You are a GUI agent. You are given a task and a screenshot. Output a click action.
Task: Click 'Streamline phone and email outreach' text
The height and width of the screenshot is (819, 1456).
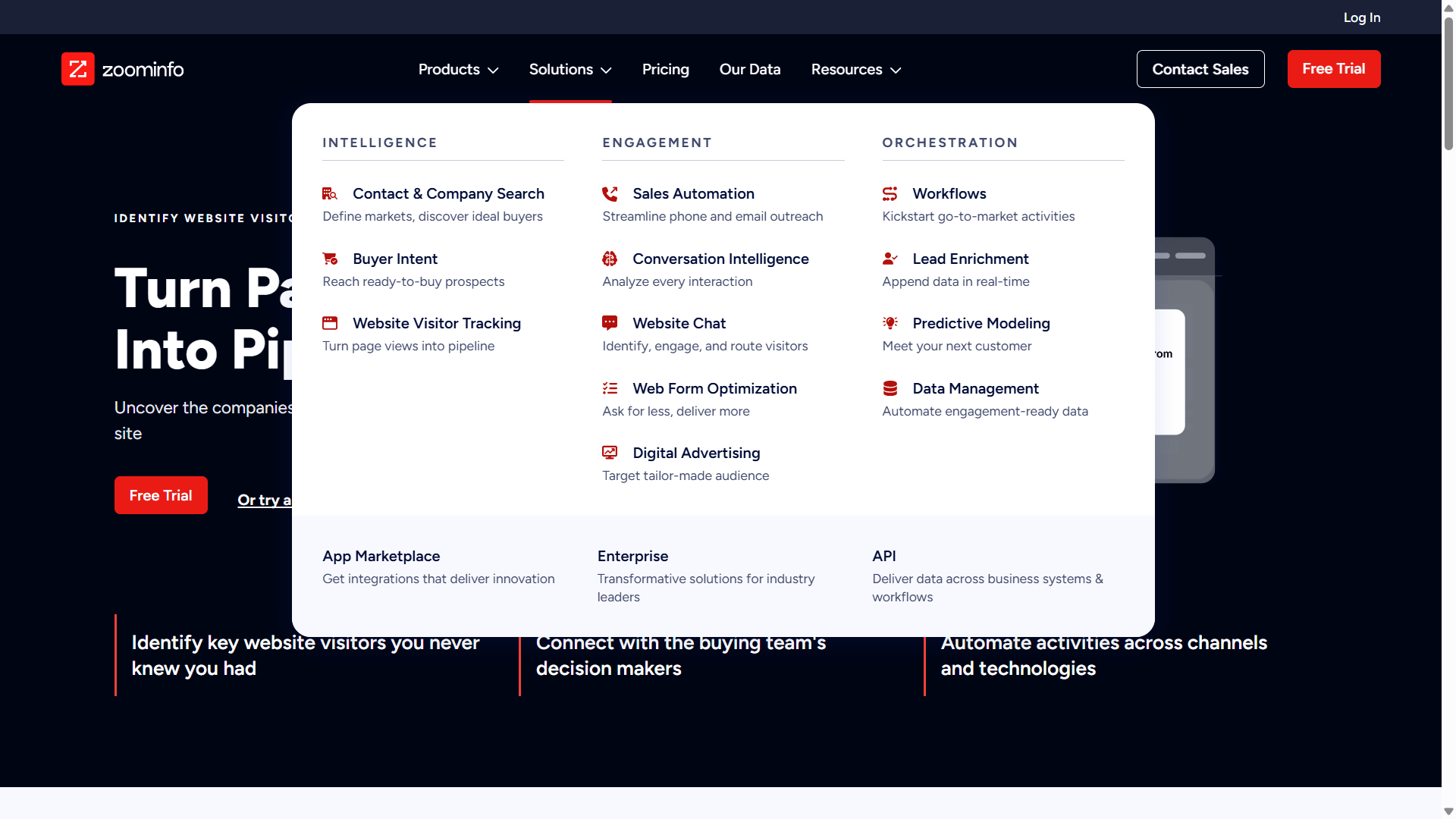(712, 216)
